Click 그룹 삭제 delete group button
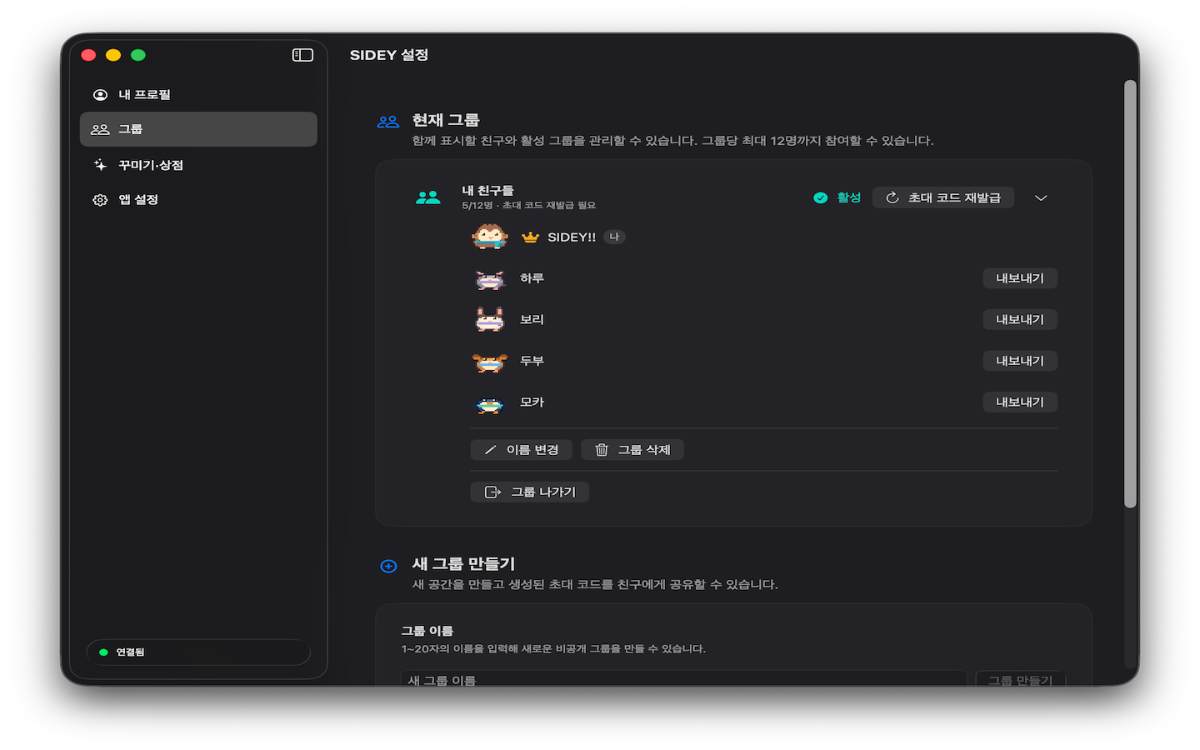This screenshot has height=750, width=1200. pos(632,450)
